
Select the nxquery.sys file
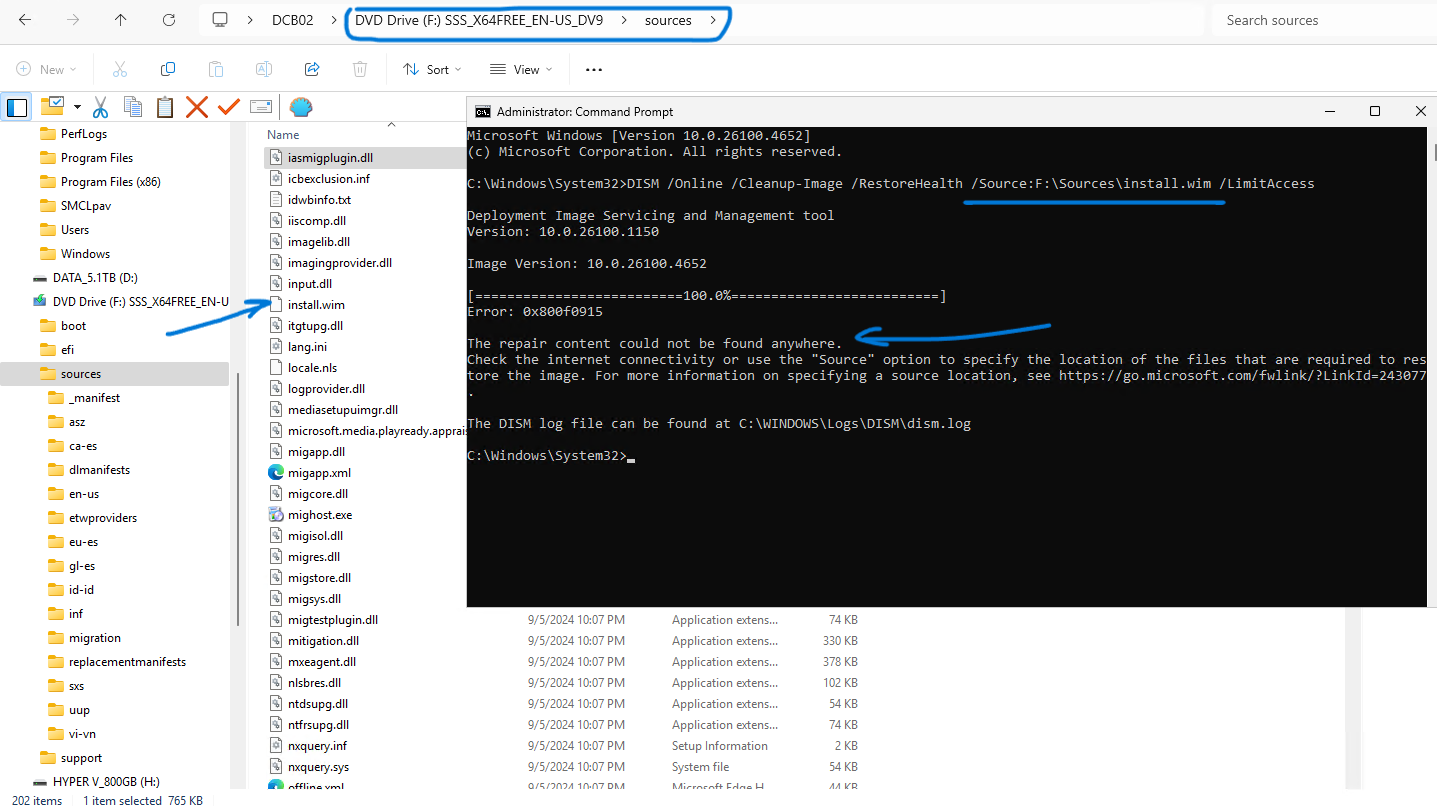(x=317, y=767)
